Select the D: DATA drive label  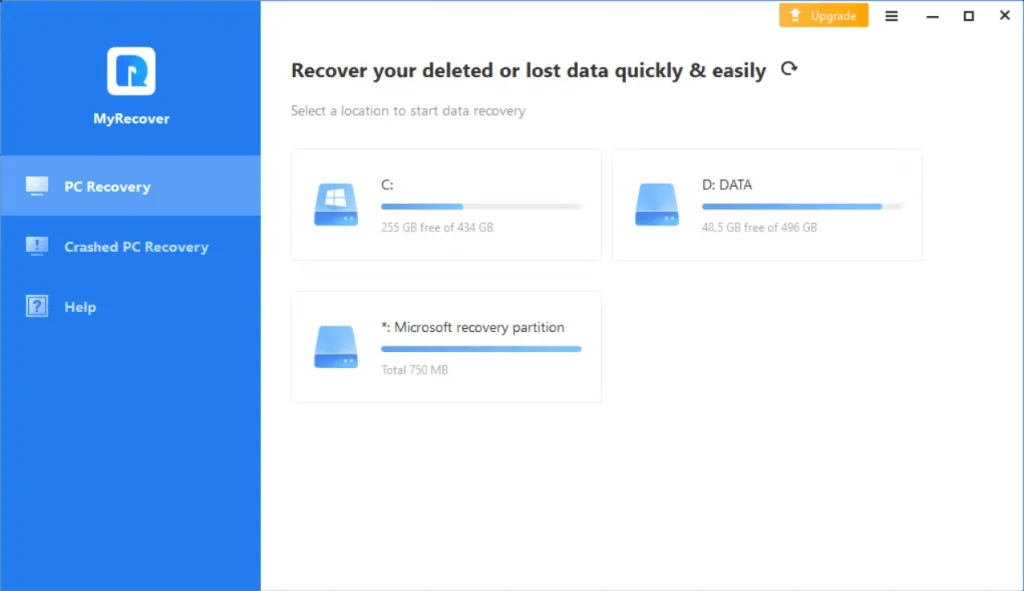coord(727,185)
